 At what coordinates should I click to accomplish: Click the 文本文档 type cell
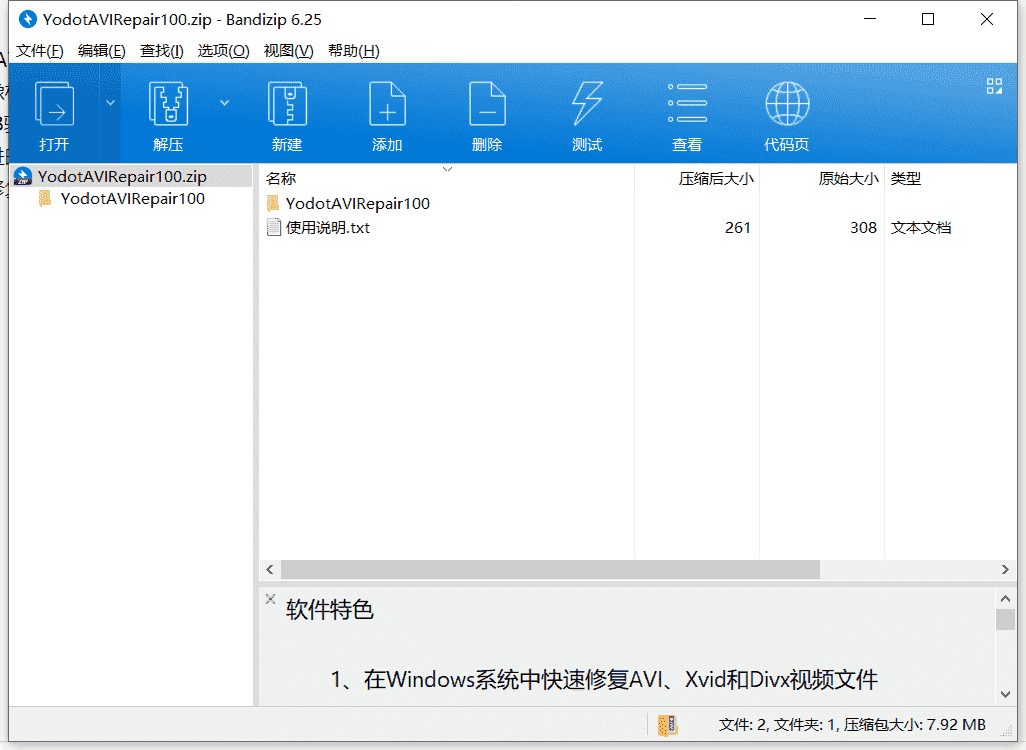click(921, 228)
